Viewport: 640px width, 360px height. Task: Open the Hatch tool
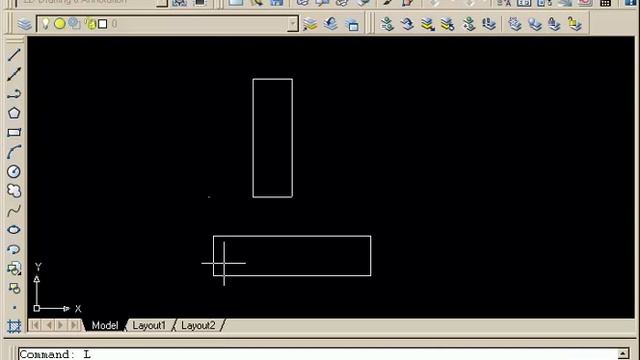pyautogui.click(x=14, y=326)
